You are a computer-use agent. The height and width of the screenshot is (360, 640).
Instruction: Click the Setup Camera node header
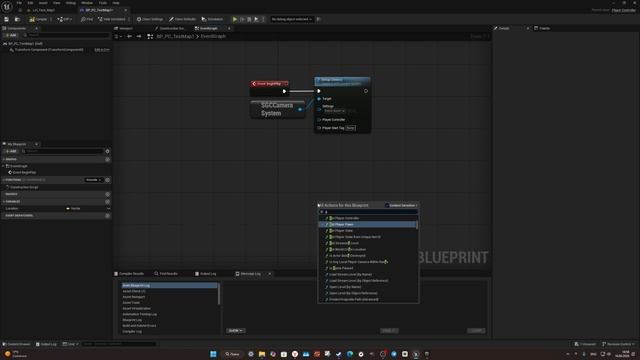click(x=342, y=81)
